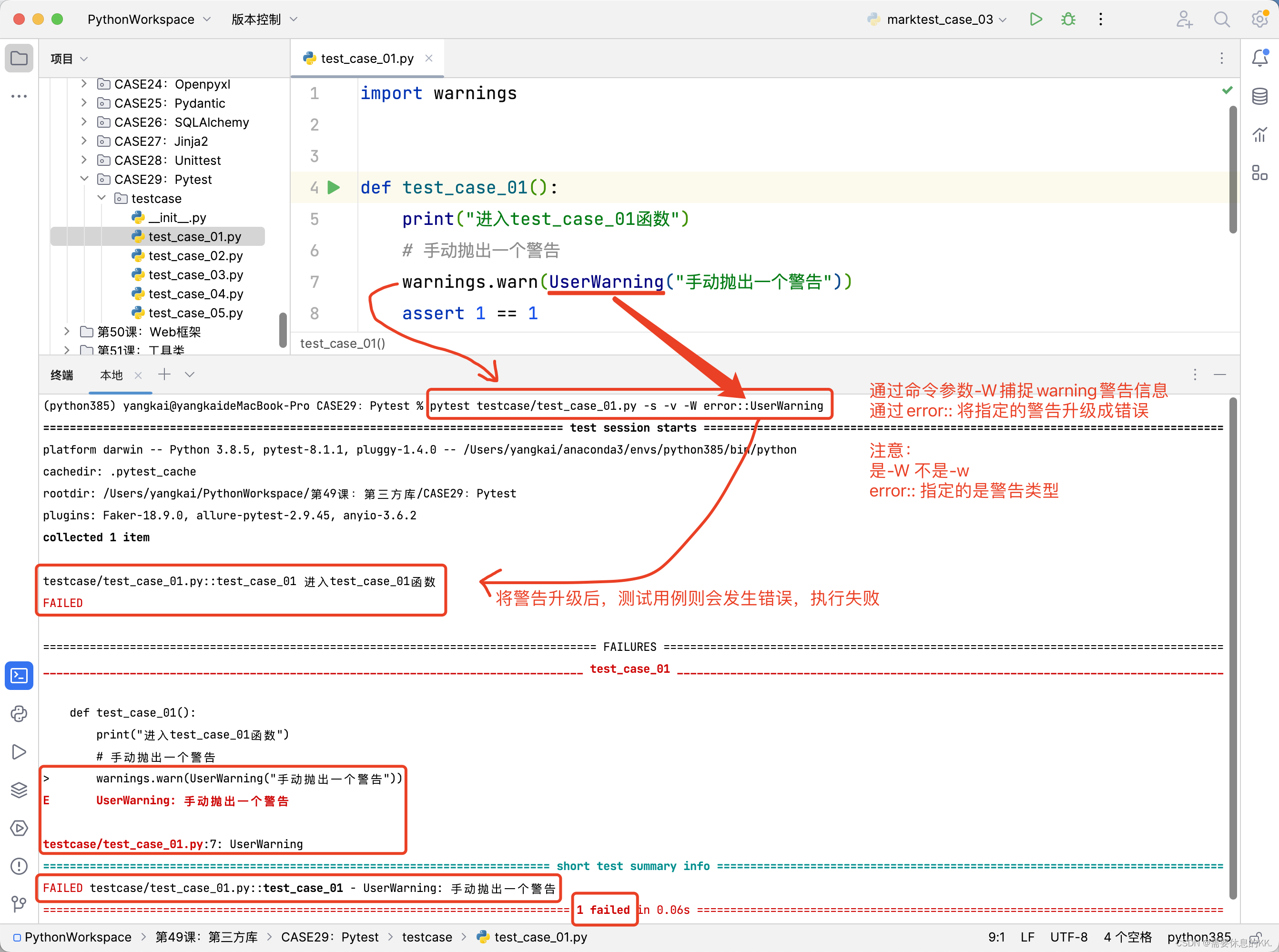Select test_case_01.py editor tab

[366, 58]
